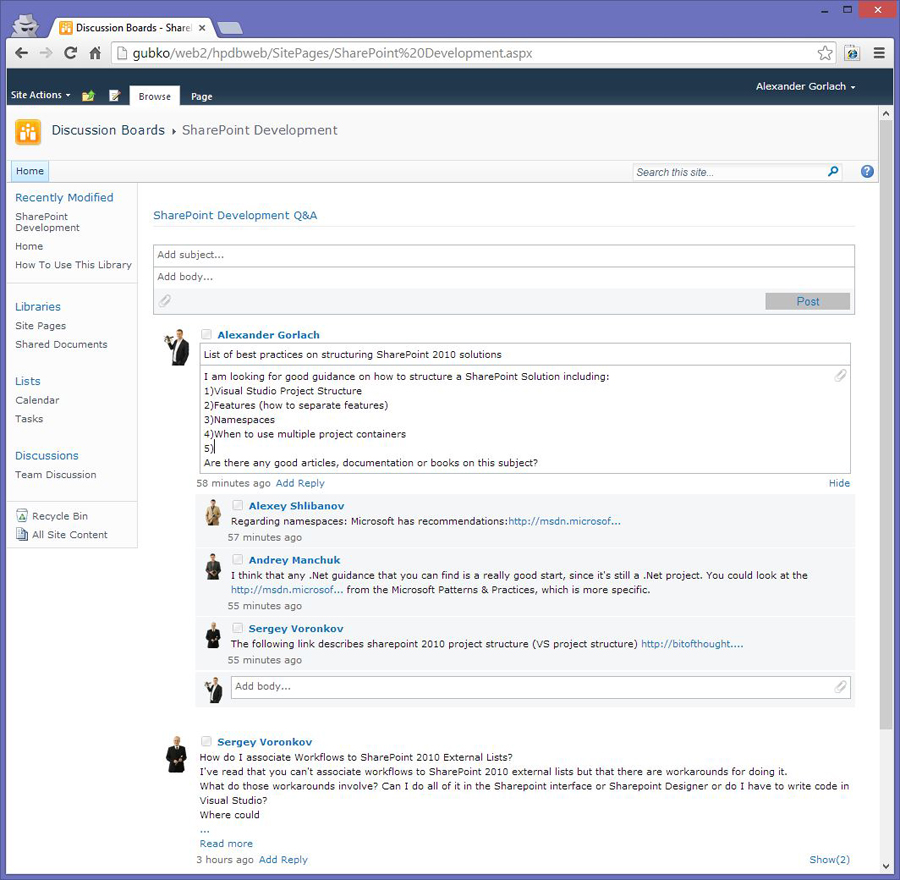The height and width of the screenshot is (880, 900).
Task: Show(2) replies for Workflows post
Action: (x=829, y=859)
